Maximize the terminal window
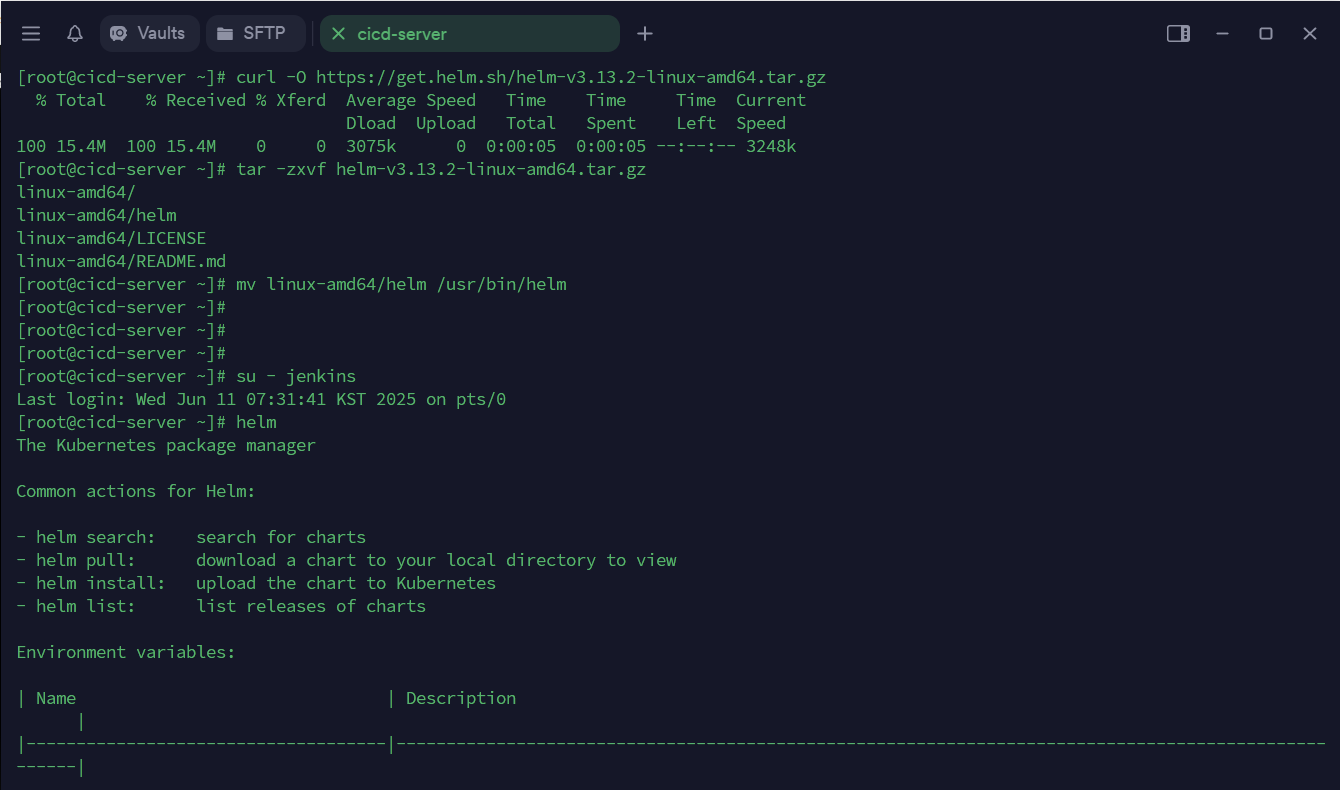1340x790 pixels. [x=1266, y=34]
